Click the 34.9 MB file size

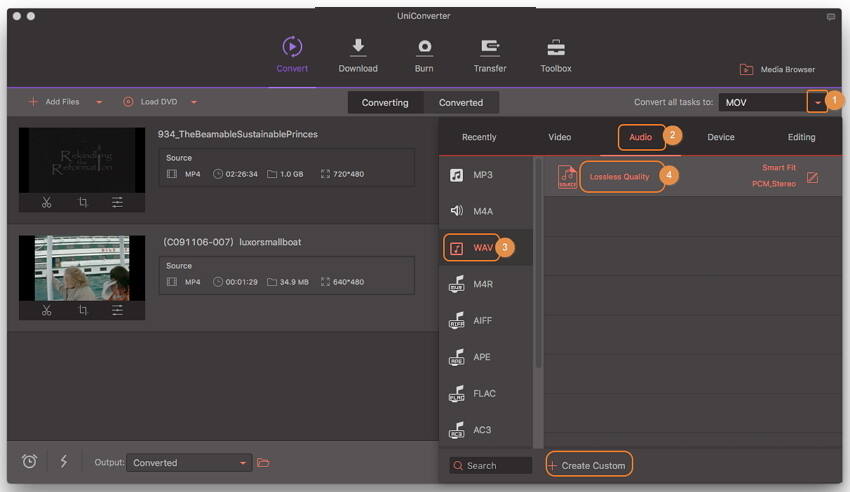tap(294, 282)
